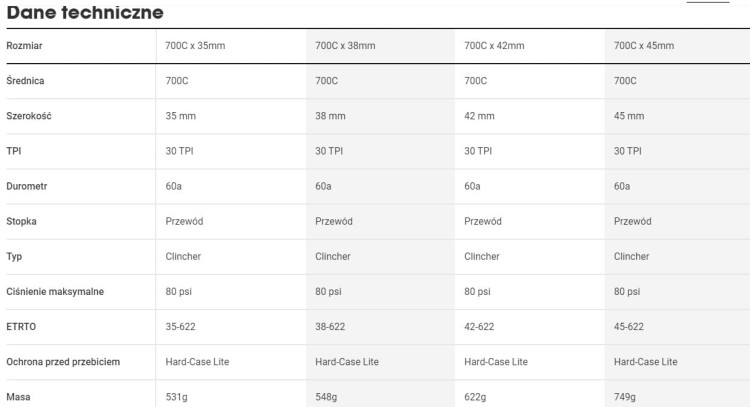Click the Ochrona przed przebiciem label
Image resolution: width=750 pixels, height=407 pixels.
63,362
